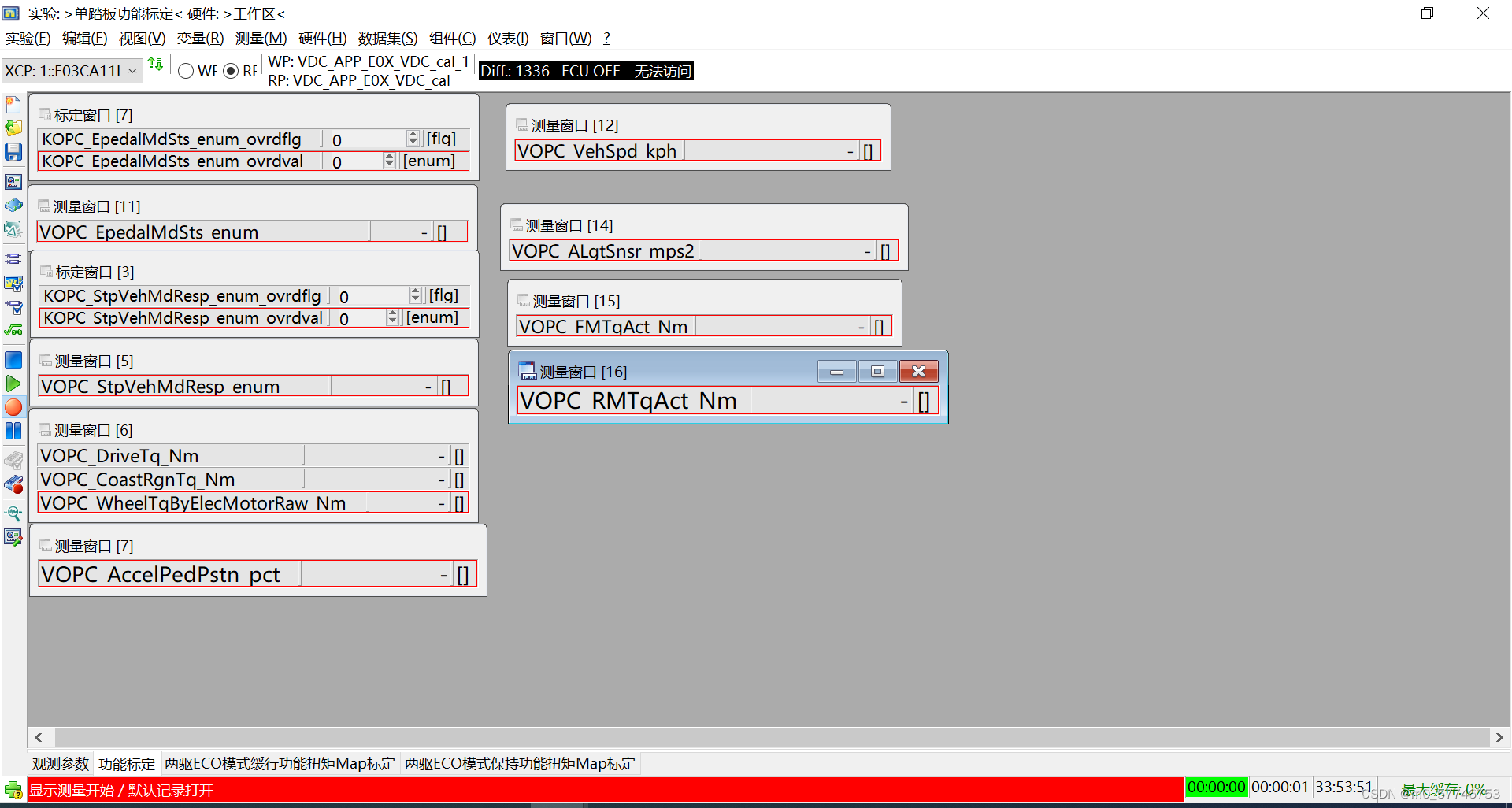
Task: Switch to the 两驱ECO模式缓行功能扭矩Map标定 tab
Action: pos(280,764)
